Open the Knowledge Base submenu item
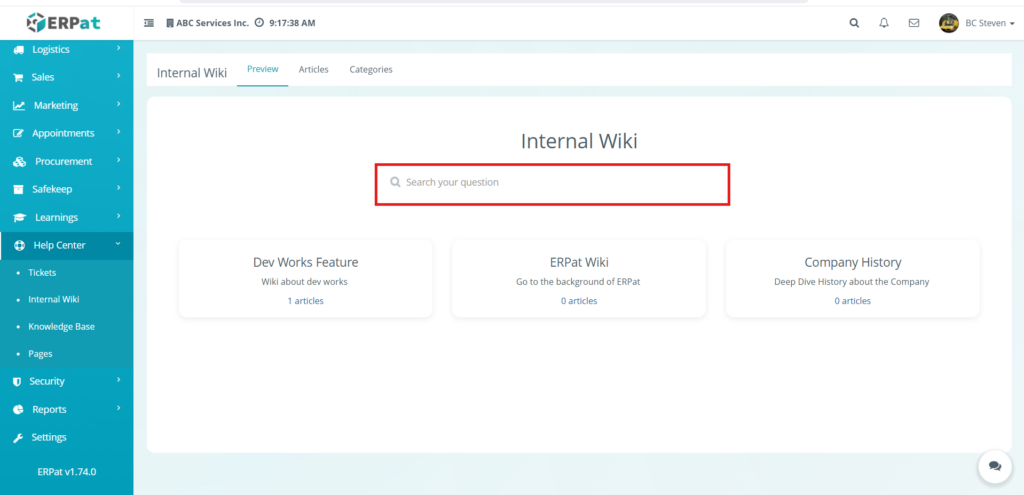The width and height of the screenshot is (1024, 495). 61,326
